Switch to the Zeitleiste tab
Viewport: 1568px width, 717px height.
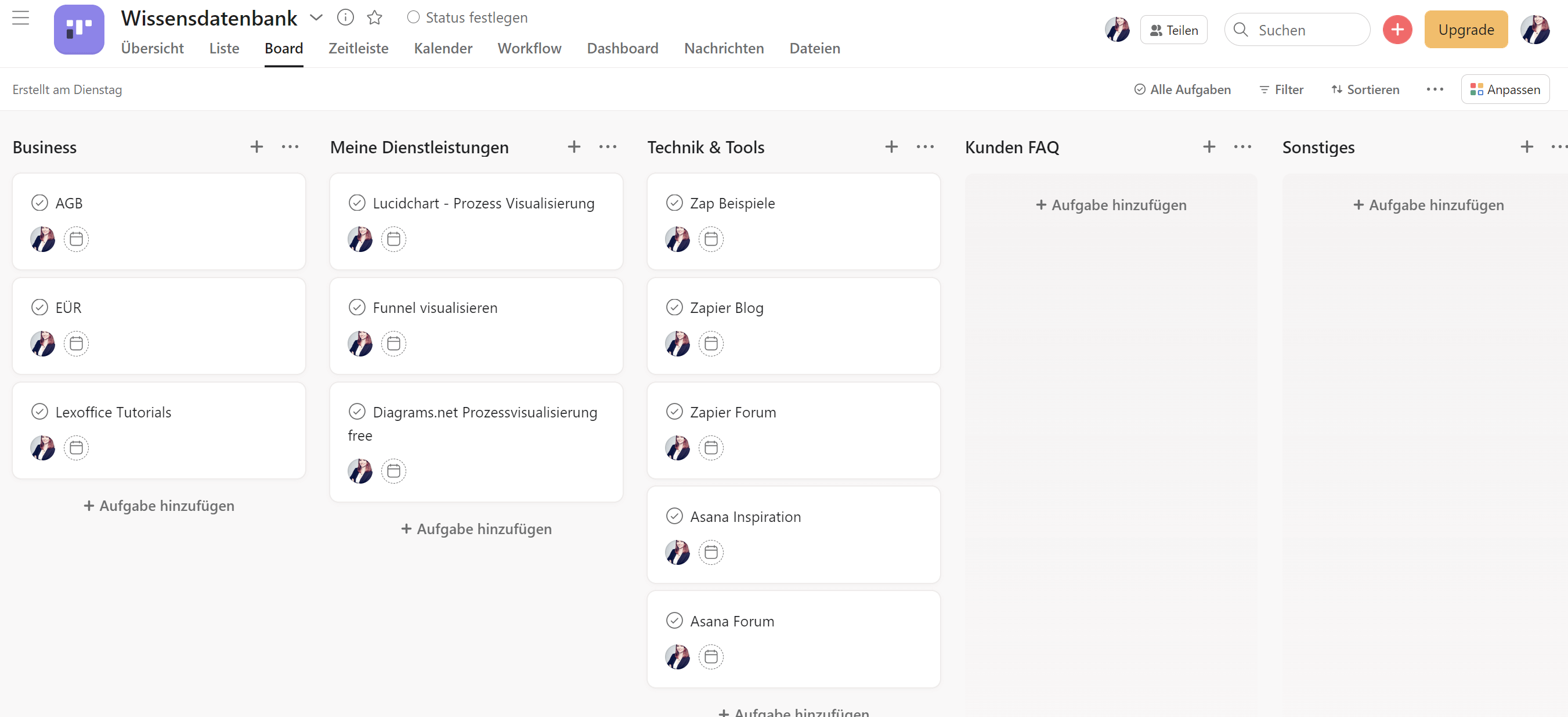tap(358, 48)
